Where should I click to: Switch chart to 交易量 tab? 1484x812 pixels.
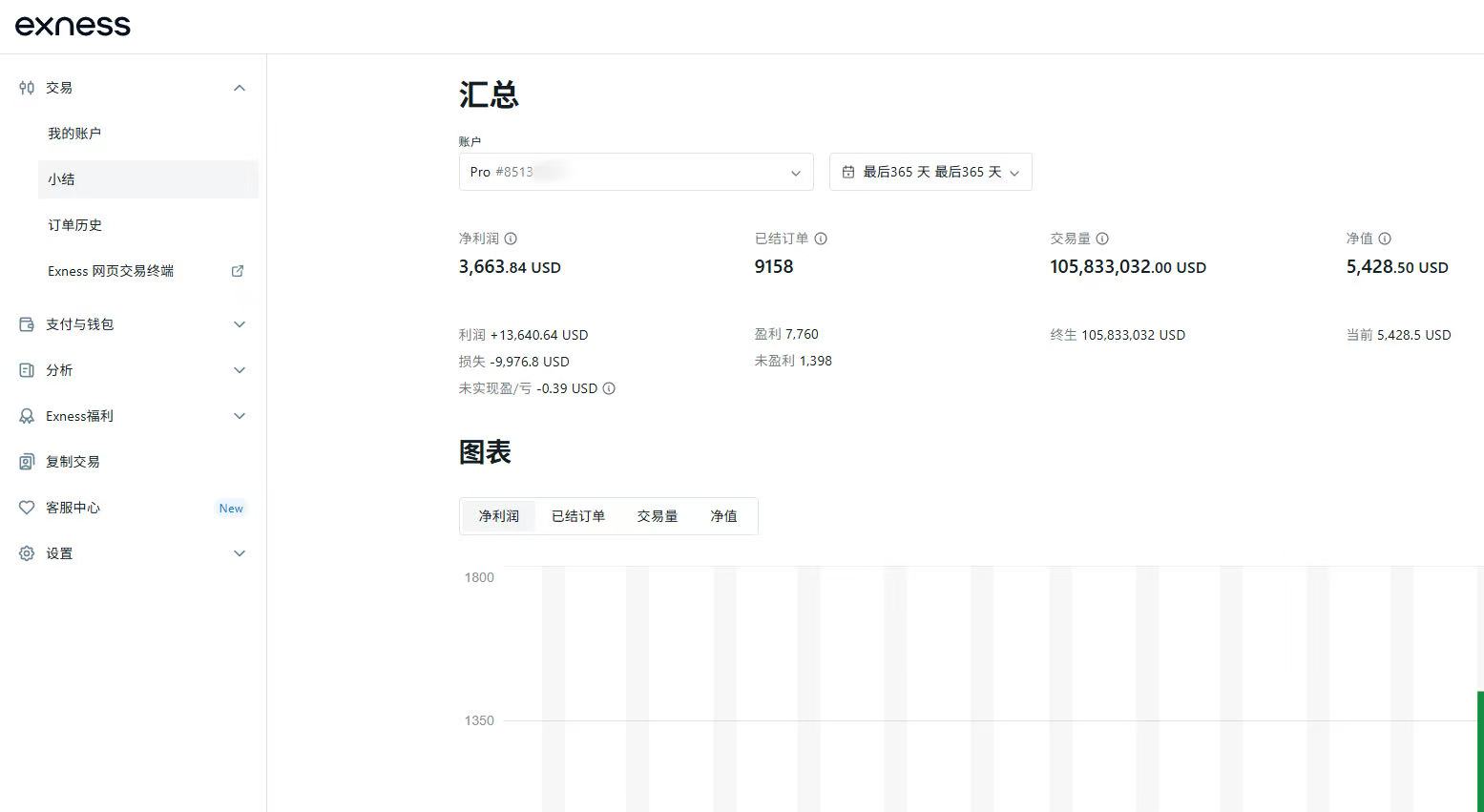click(x=658, y=516)
